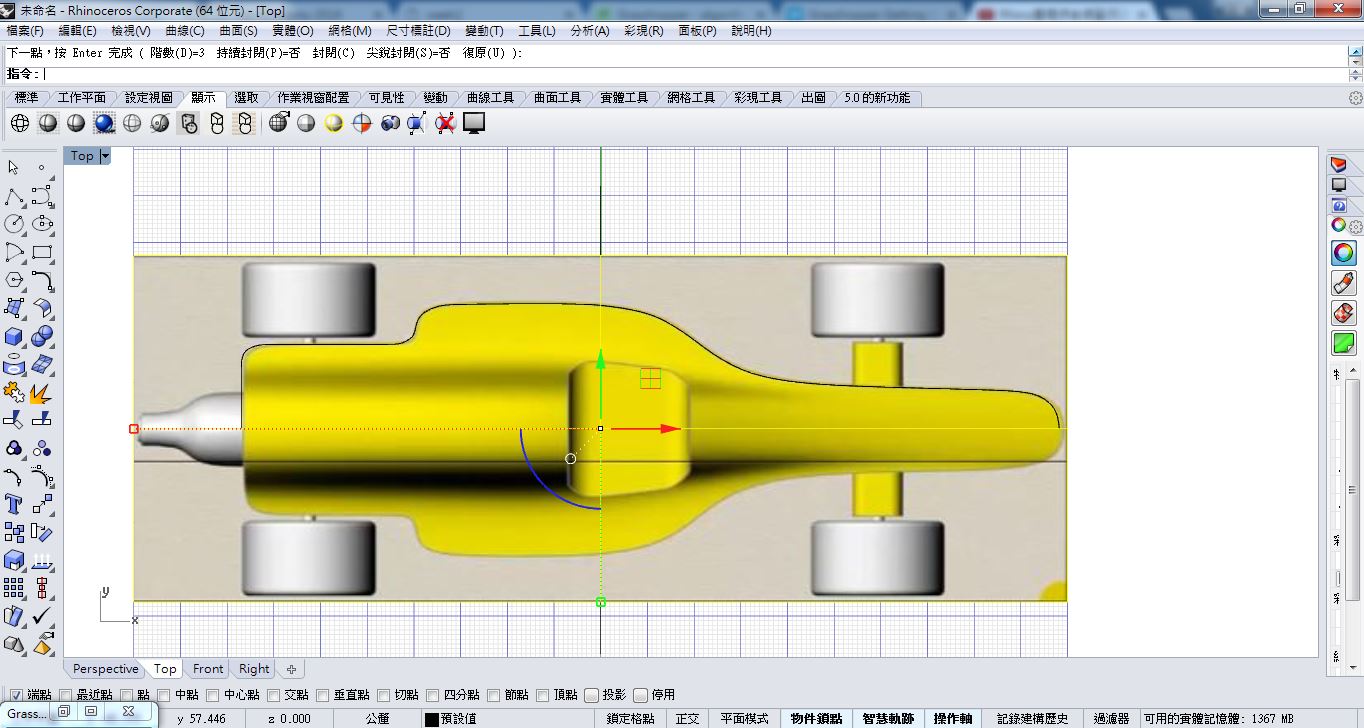Enable the 節點 knot snap checkbox
The width and height of the screenshot is (1364, 728).
point(494,695)
